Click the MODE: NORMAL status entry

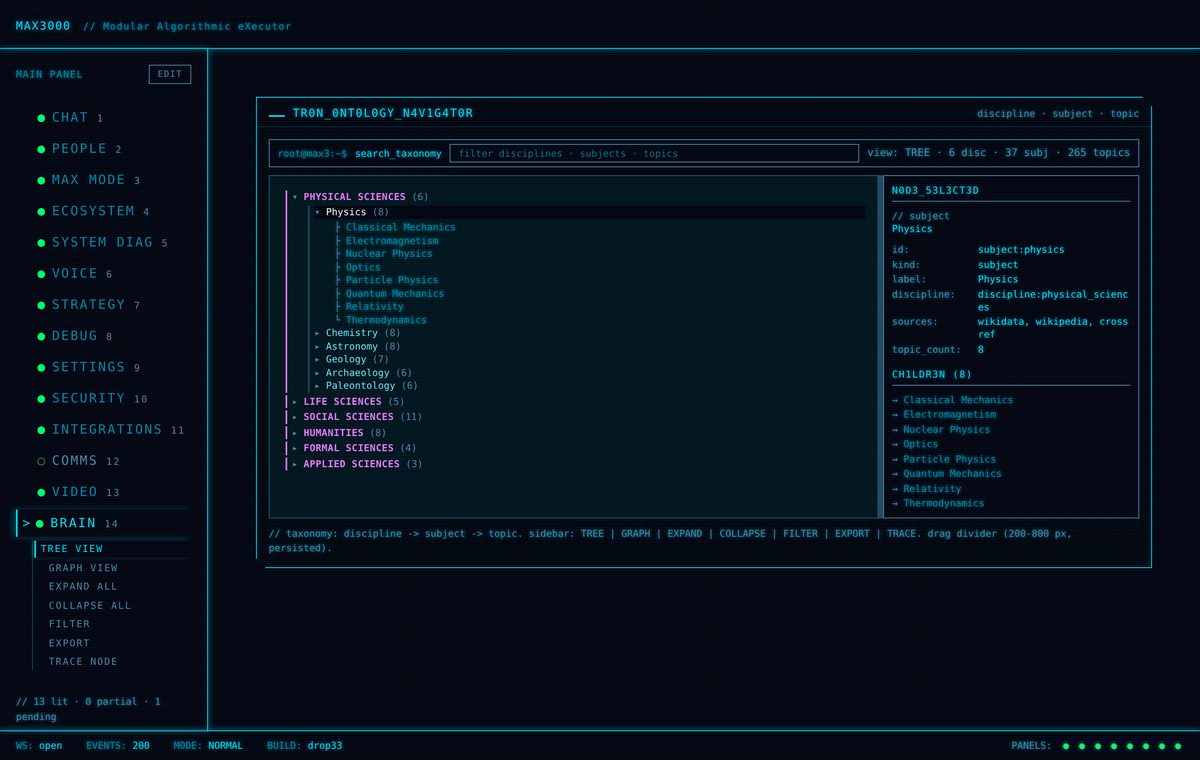tap(208, 745)
